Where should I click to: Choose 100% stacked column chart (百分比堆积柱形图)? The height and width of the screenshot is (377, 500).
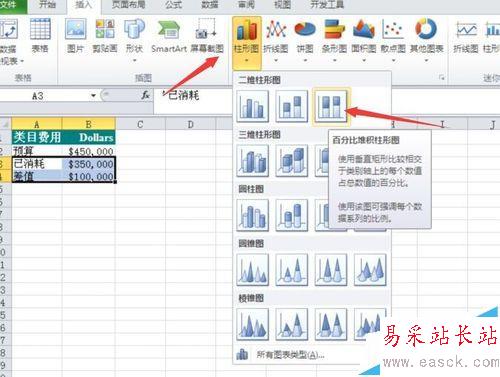331,106
